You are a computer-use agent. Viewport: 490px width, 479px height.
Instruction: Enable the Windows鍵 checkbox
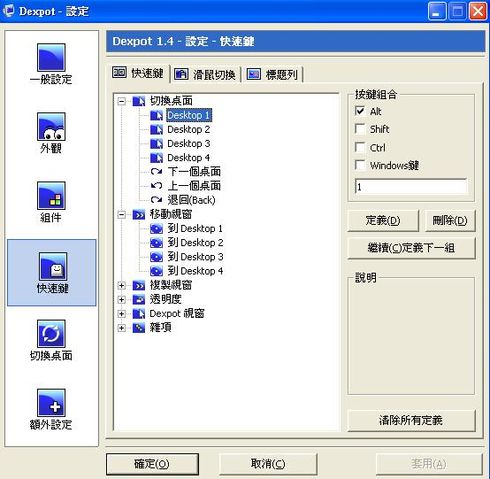click(360, 165)
